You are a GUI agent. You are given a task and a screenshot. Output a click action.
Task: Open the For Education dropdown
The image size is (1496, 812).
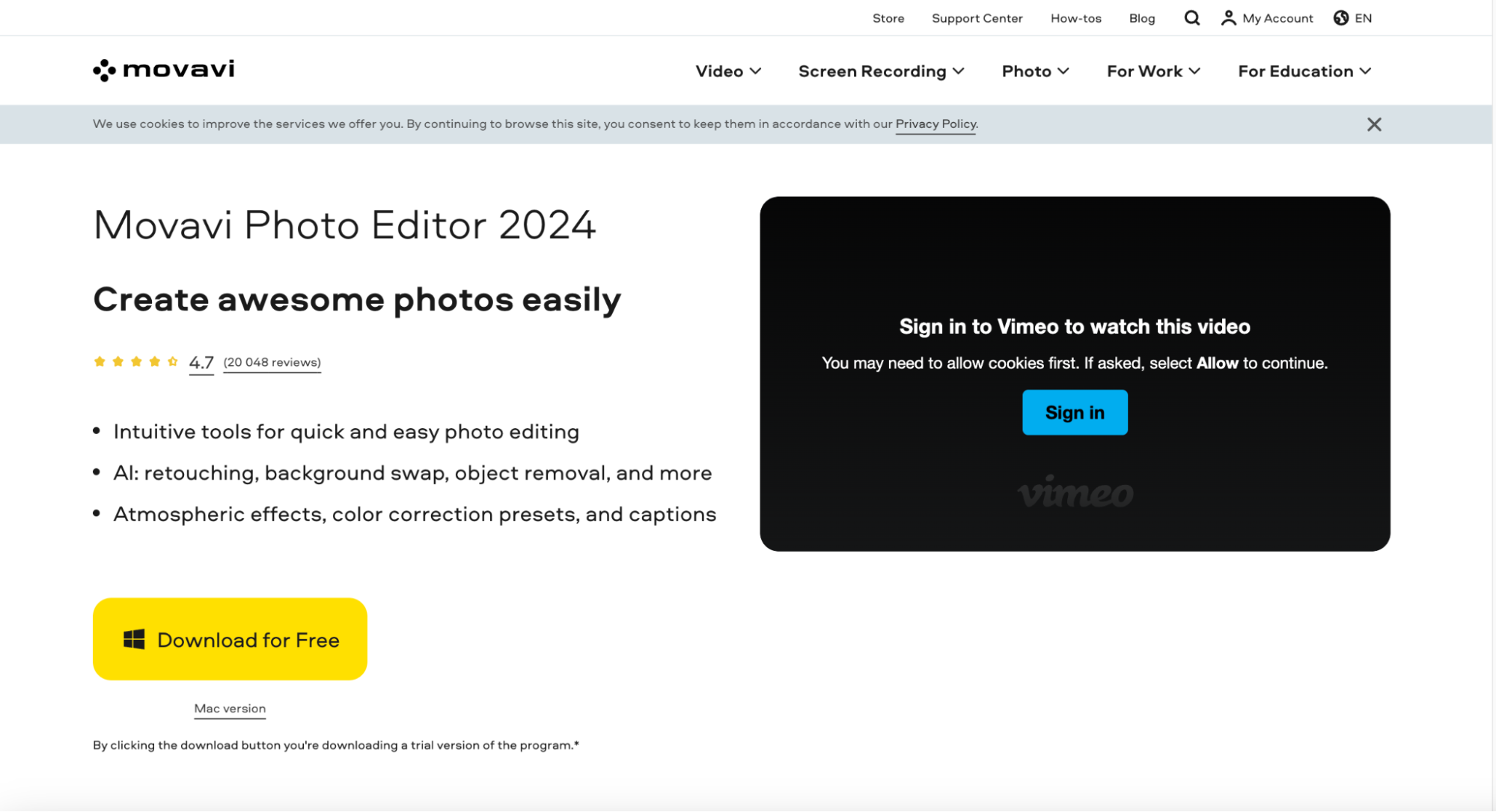click(x=1304, y=71)
